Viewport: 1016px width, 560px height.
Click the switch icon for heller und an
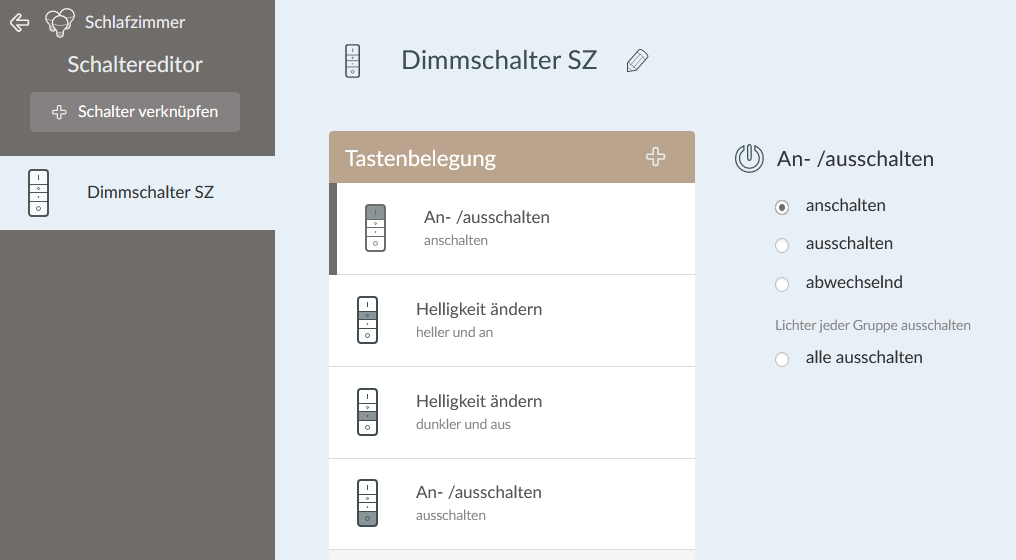click(x=367, y=320)
